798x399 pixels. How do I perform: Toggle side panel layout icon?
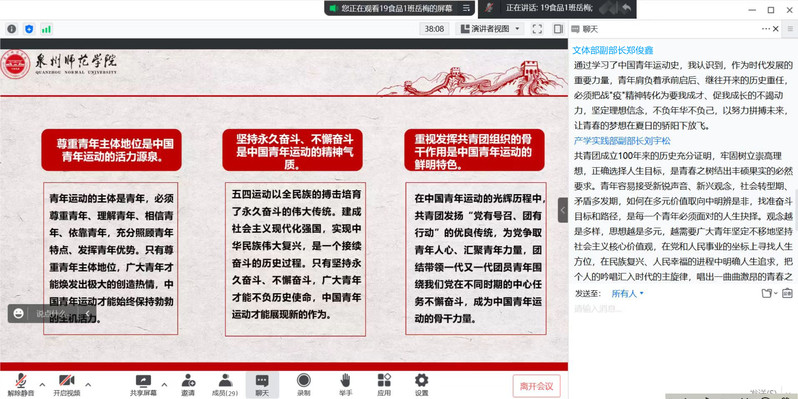[x=558, y=29]
